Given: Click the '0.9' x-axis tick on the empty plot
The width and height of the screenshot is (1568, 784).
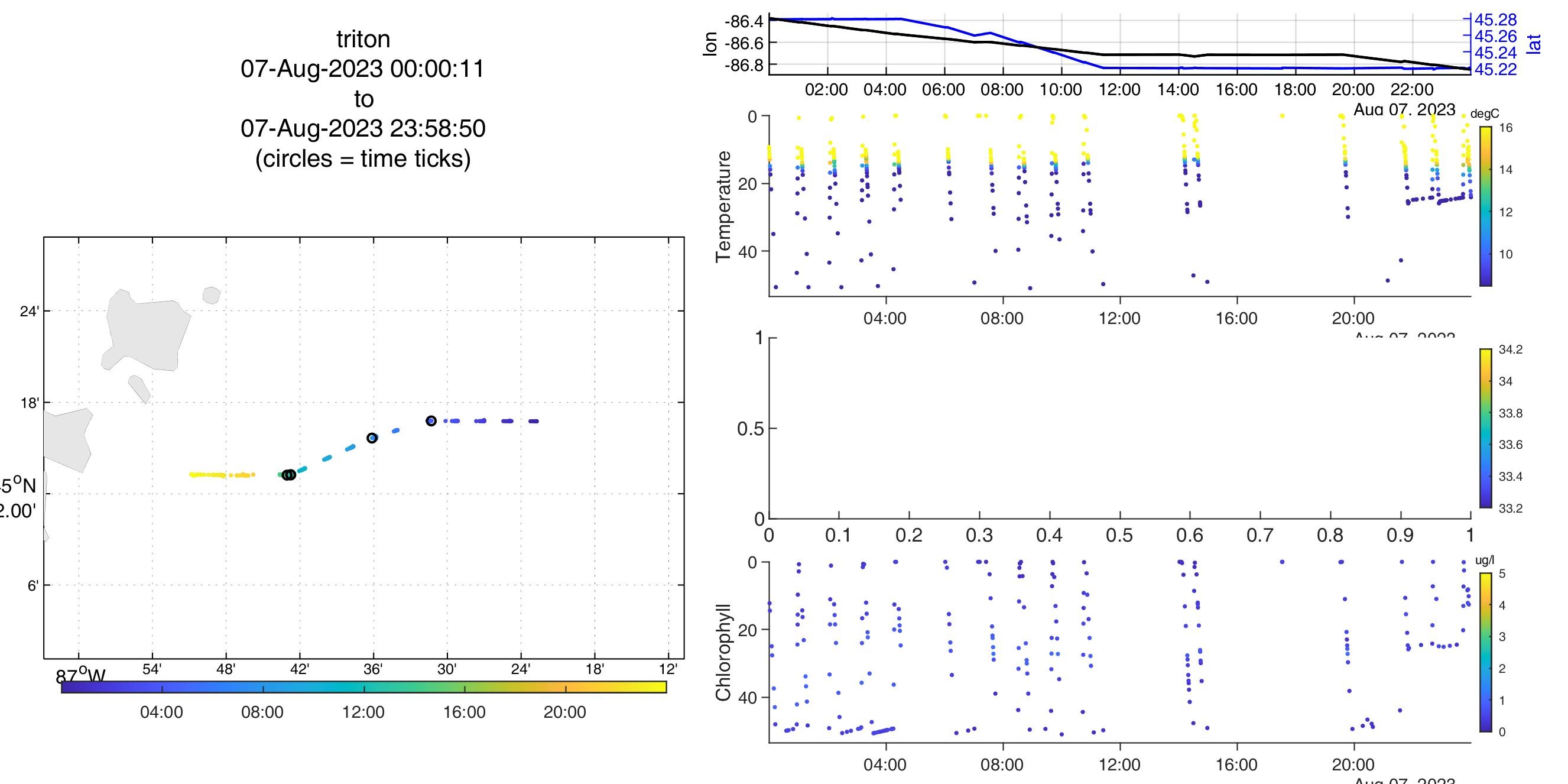Looking at the screenshot, I should tap(1400, 535).
